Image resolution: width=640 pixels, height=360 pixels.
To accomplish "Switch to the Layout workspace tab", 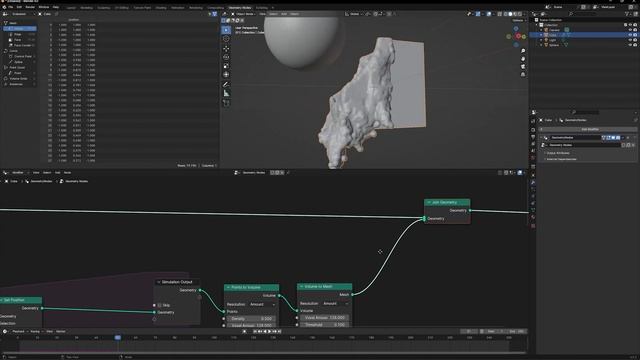I will 71,8.
